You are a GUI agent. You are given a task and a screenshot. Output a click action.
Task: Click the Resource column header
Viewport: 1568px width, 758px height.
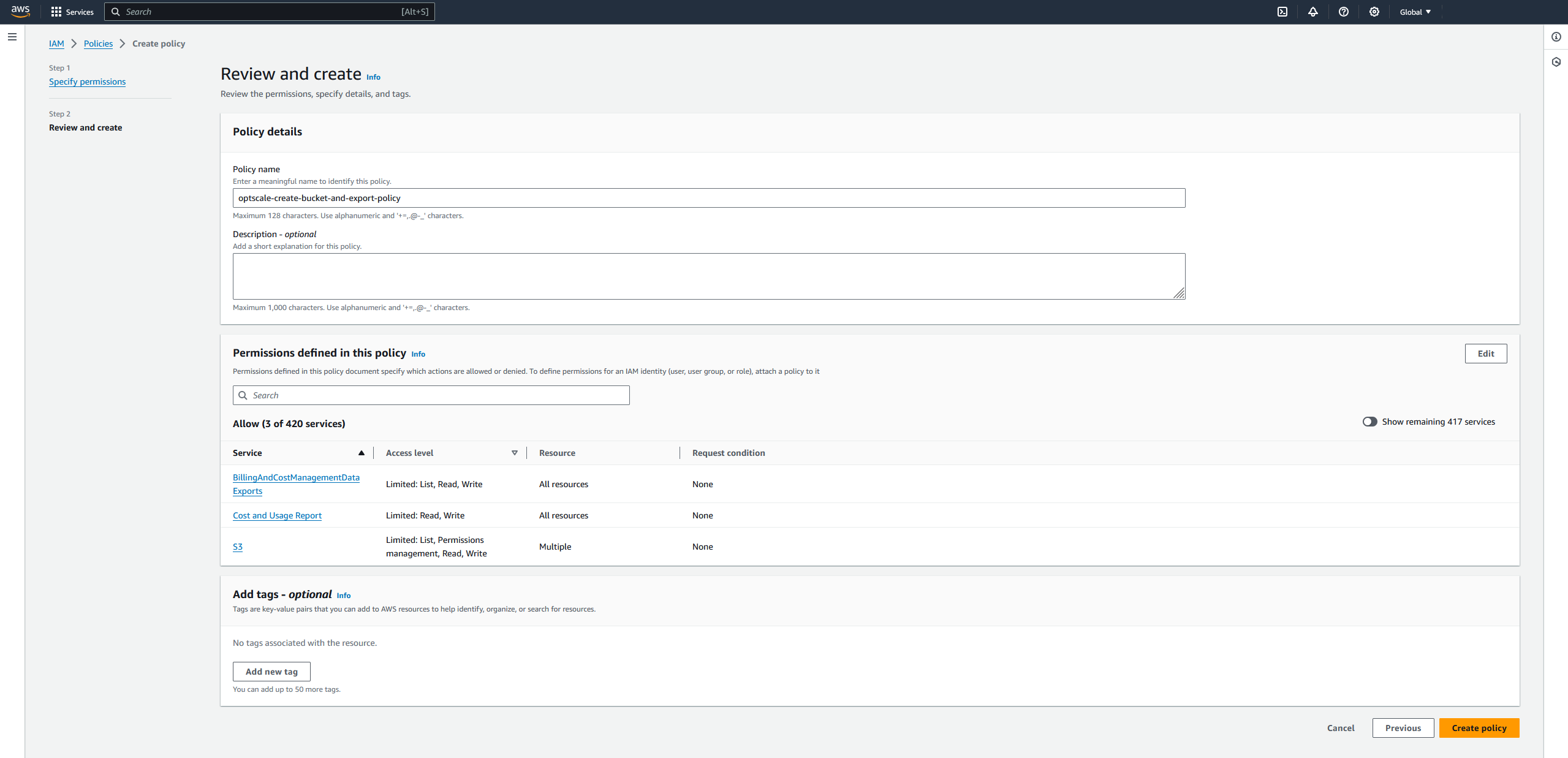[557, 453]
